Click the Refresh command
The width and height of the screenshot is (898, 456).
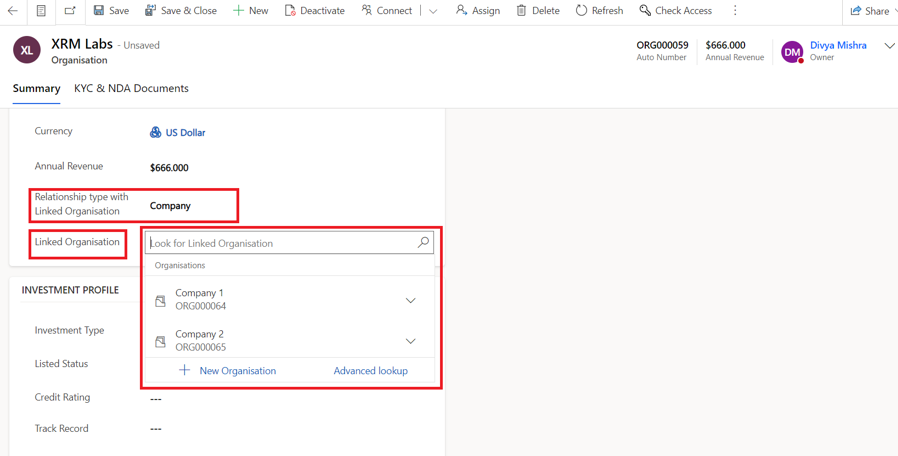point(599,11)
